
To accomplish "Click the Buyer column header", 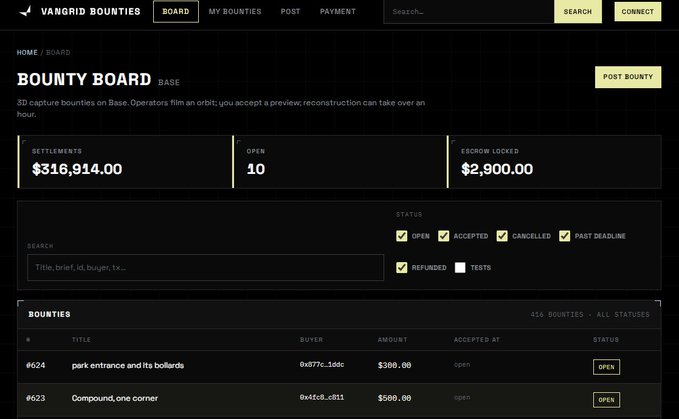I will (311, 340).
